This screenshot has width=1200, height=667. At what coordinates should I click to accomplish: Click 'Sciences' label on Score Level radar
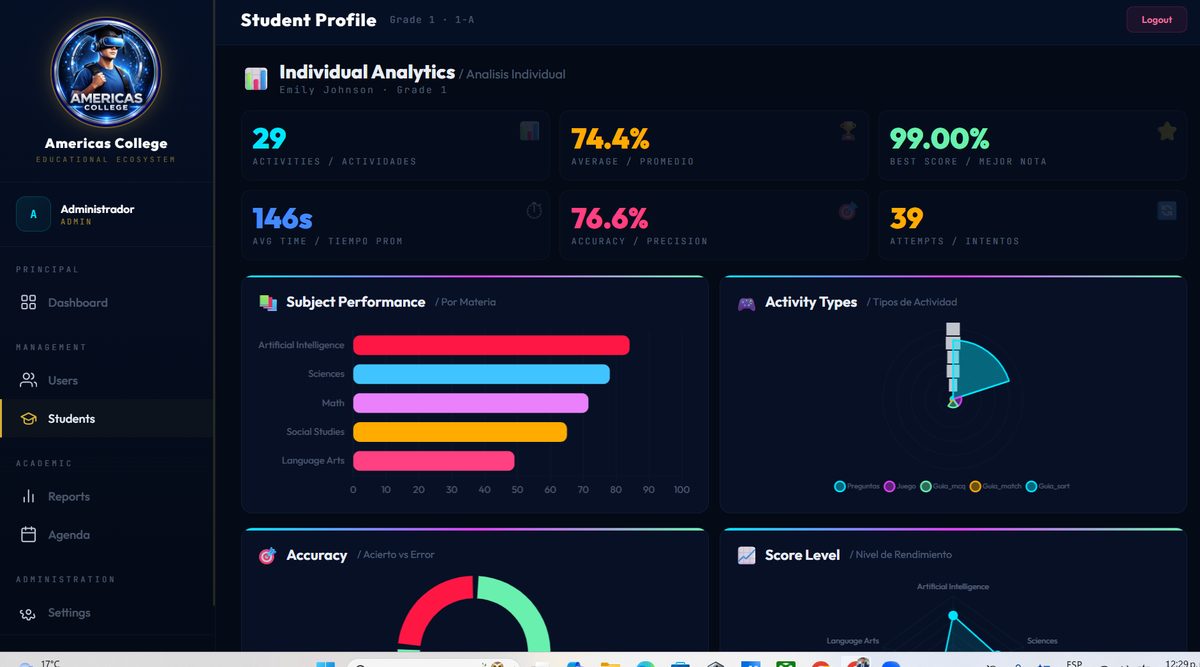coord(1042,641)
